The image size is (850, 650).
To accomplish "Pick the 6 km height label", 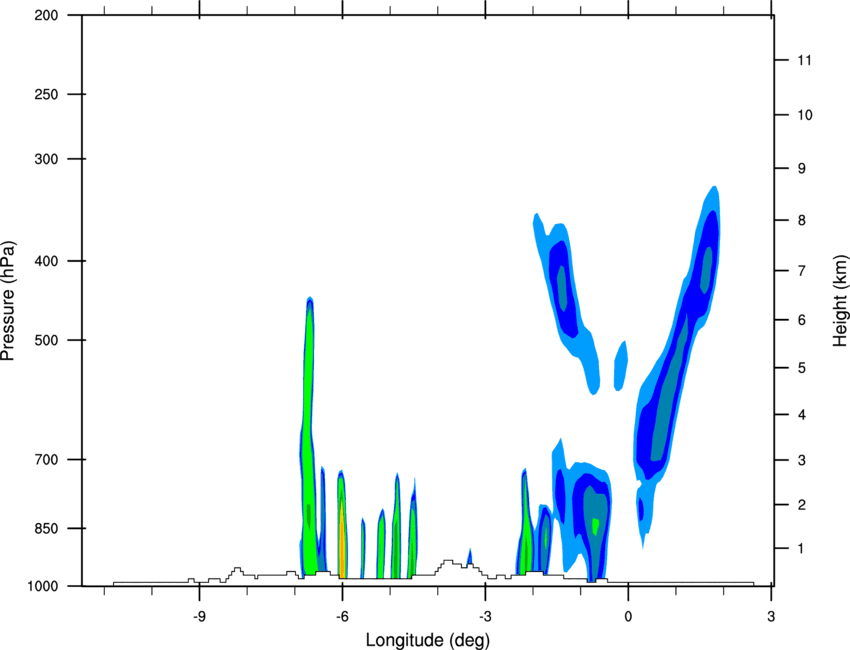I will [x=801, y=320].
